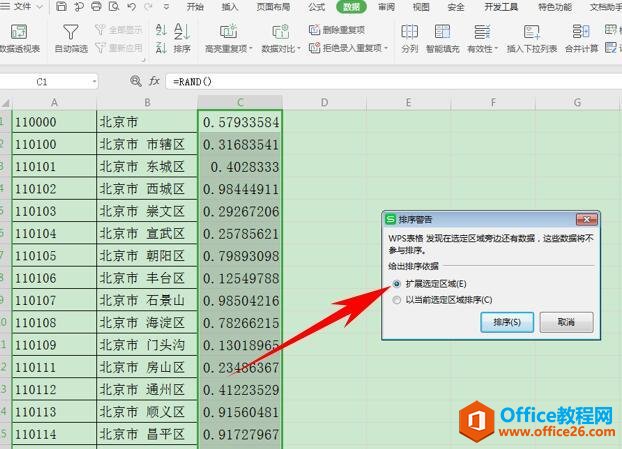Click 拒绝录入重复项 icon
Viewport: 622px width, 449px height.
coord(315,48)
